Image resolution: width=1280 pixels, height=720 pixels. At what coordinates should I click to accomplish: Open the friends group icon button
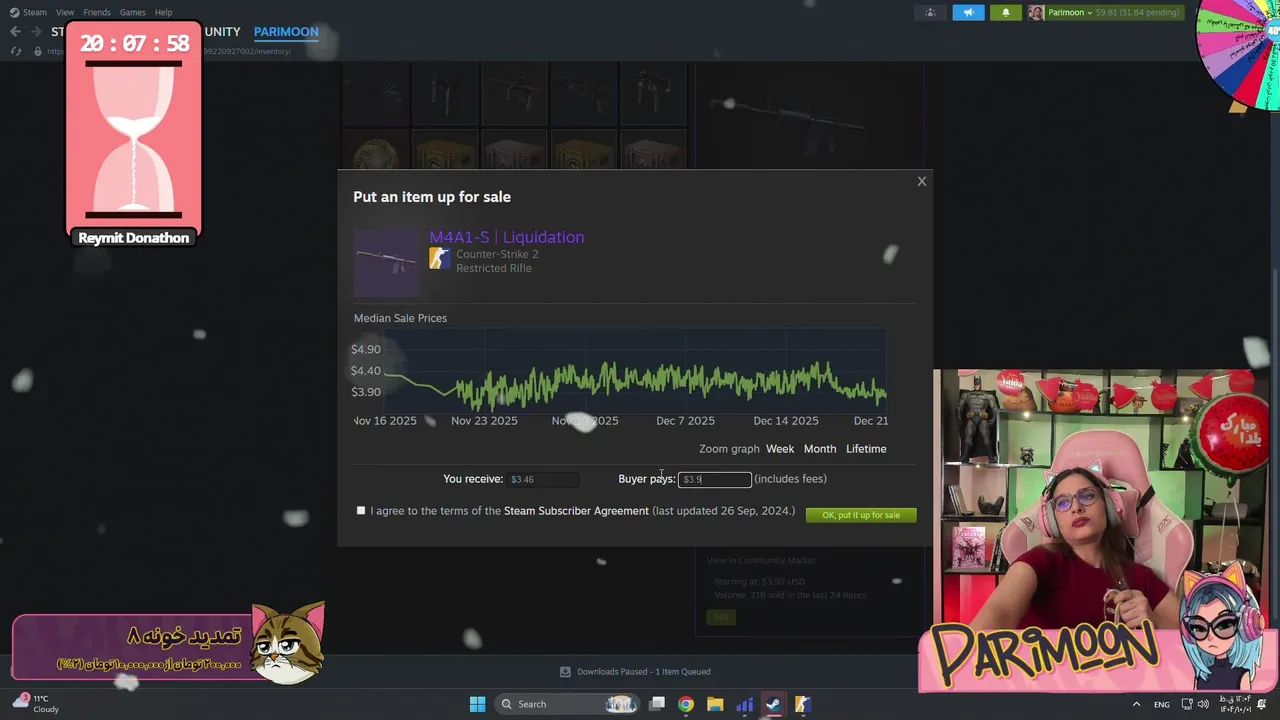coord(930,12)
